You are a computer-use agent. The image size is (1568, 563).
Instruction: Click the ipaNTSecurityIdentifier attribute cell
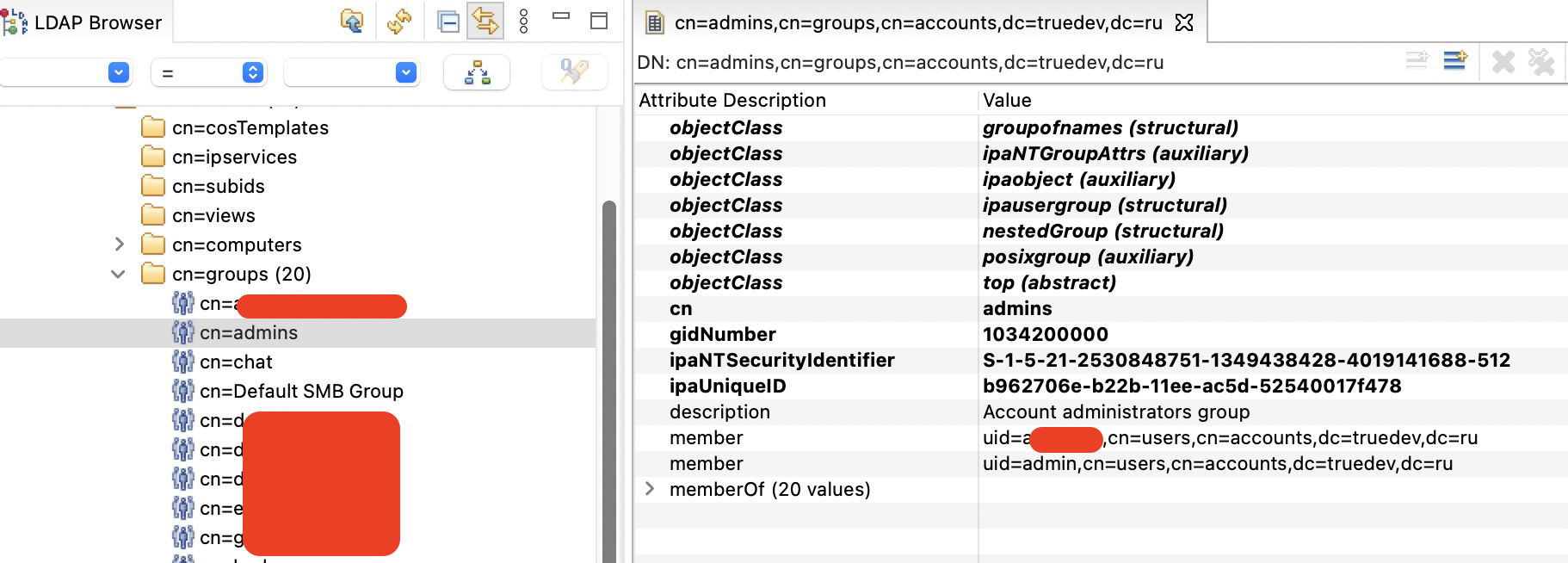[x=782, y=360]
